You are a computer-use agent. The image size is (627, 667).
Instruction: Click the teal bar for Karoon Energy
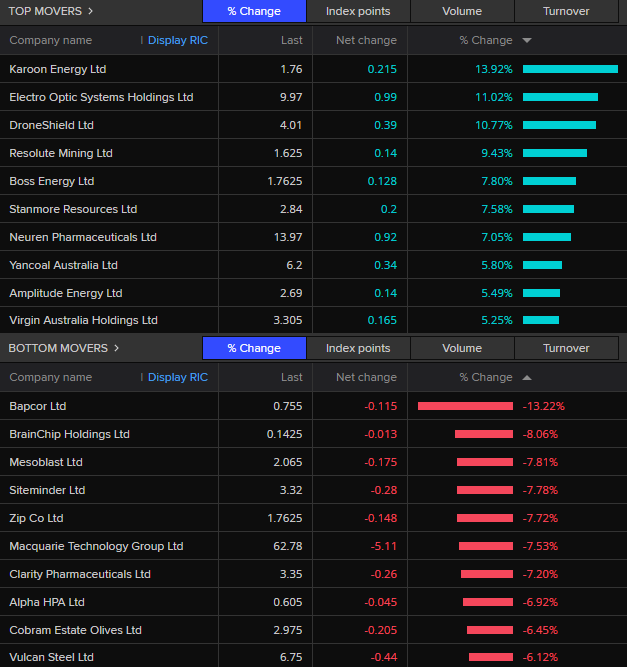click(x=569, y=69)
